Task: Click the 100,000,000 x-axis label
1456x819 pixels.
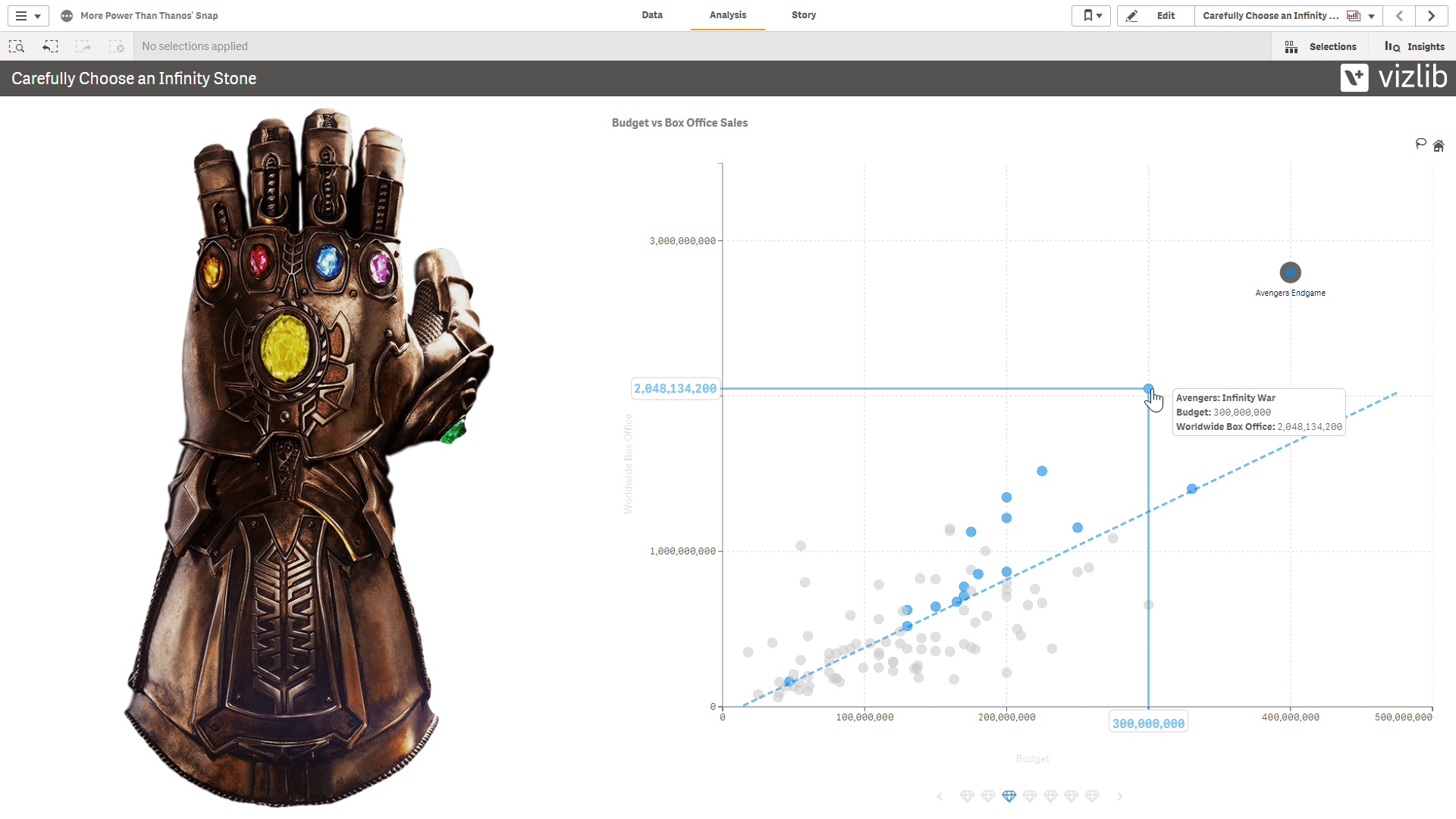Action: [x=864, y=717]
